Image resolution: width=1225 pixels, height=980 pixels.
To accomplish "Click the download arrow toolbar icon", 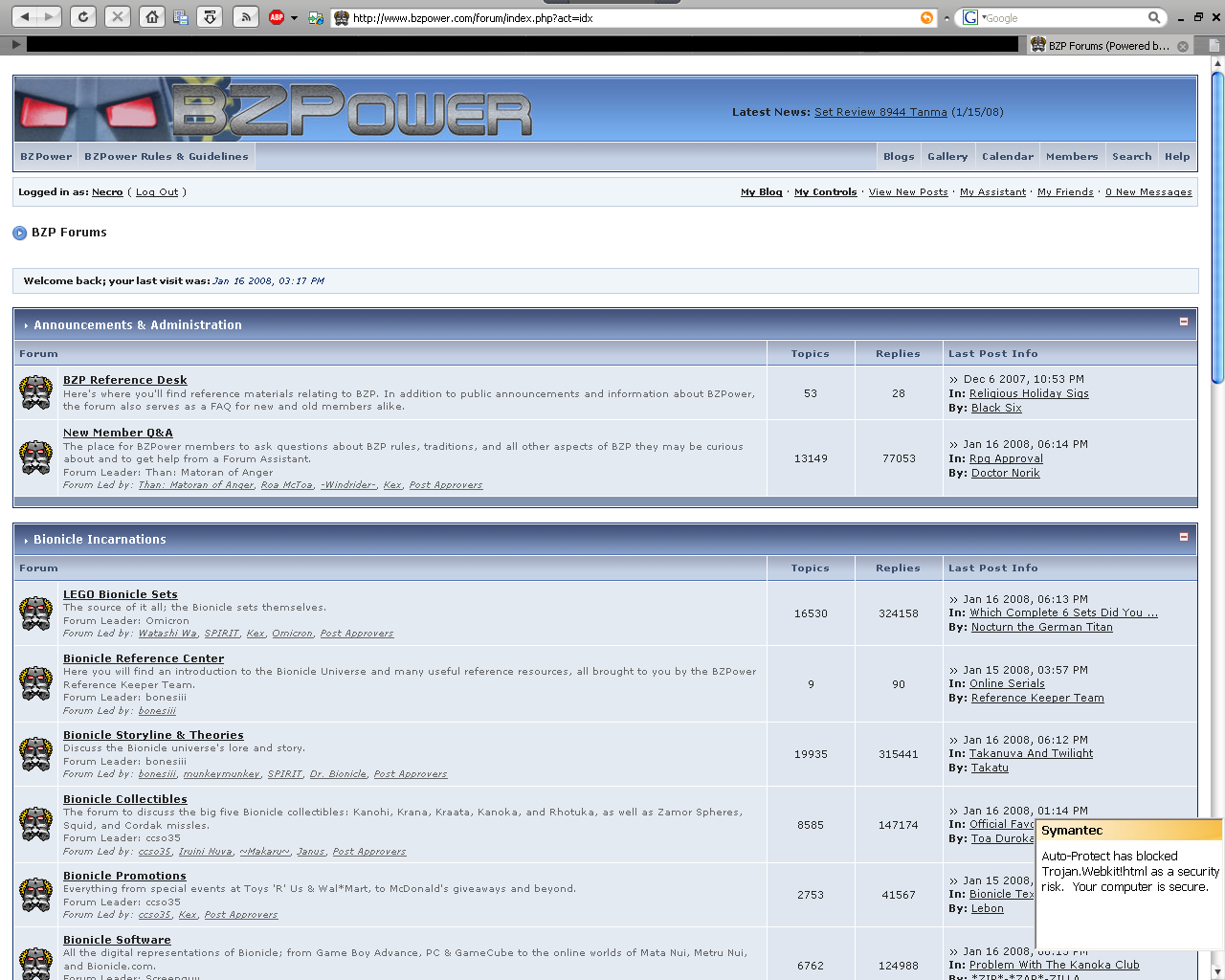I will (210, 16).
